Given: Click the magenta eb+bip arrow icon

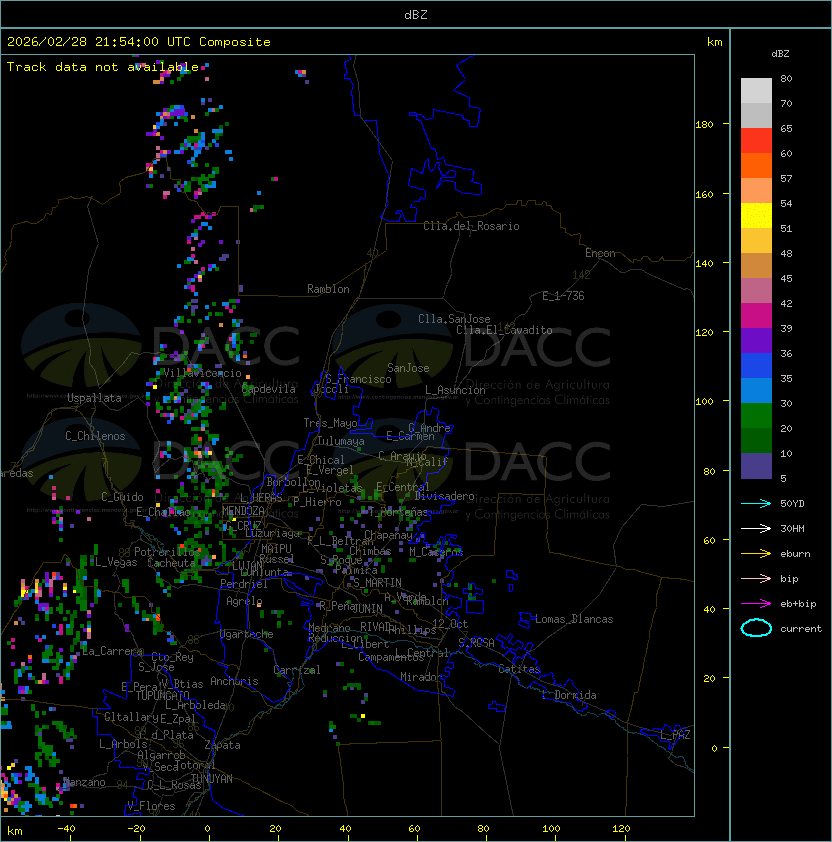Looking at the screenshot, I should pyautogui.click(x=756, y=603).
